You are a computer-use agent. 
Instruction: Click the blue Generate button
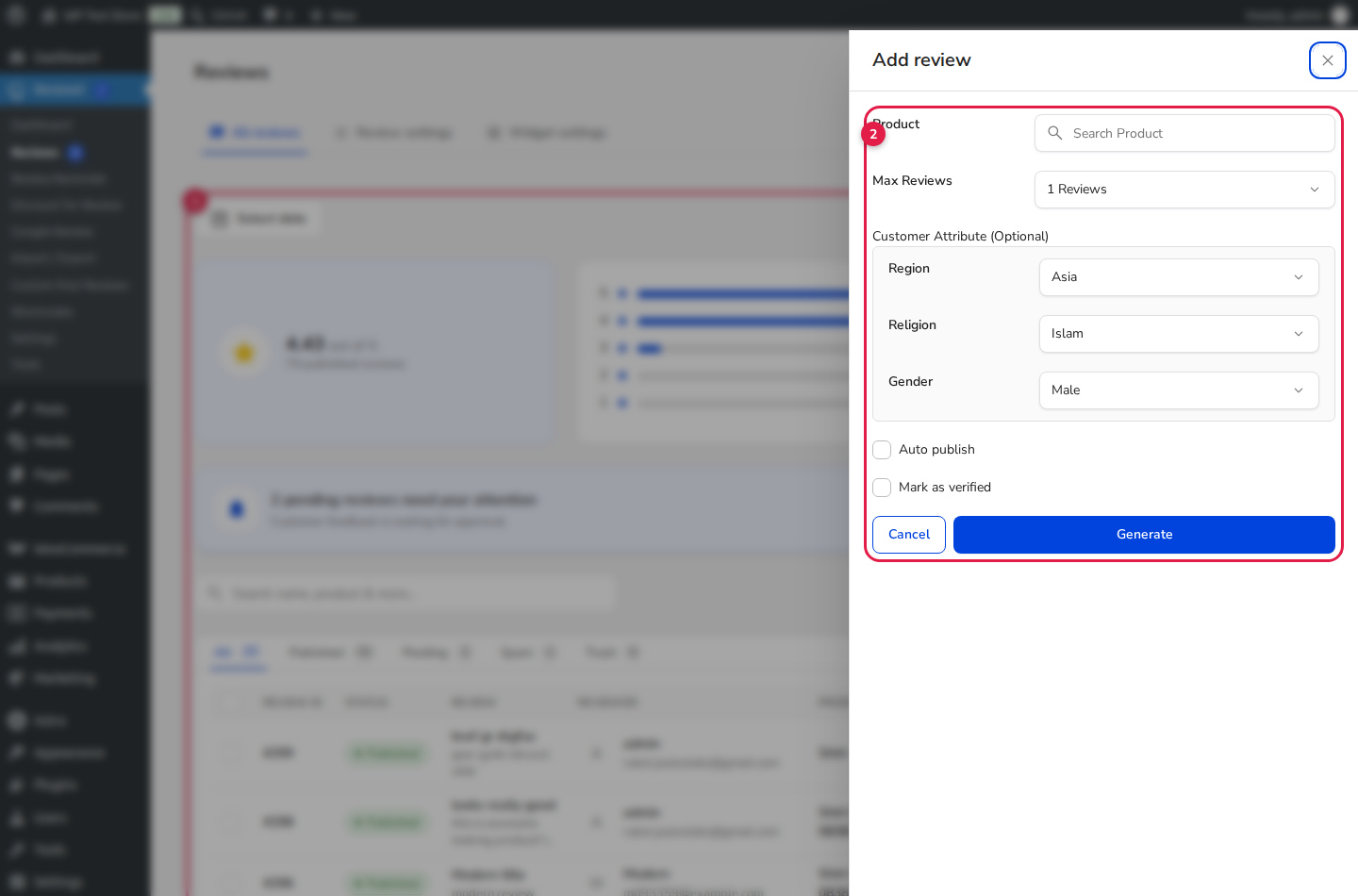click(x=1144, y=535)
